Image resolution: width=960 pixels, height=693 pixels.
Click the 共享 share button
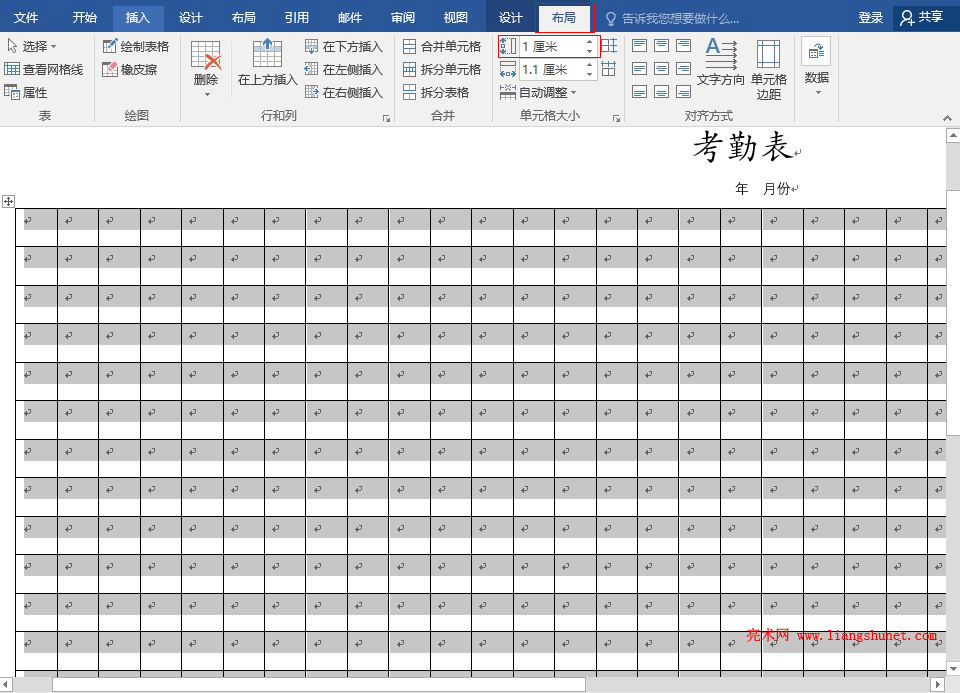923,18
